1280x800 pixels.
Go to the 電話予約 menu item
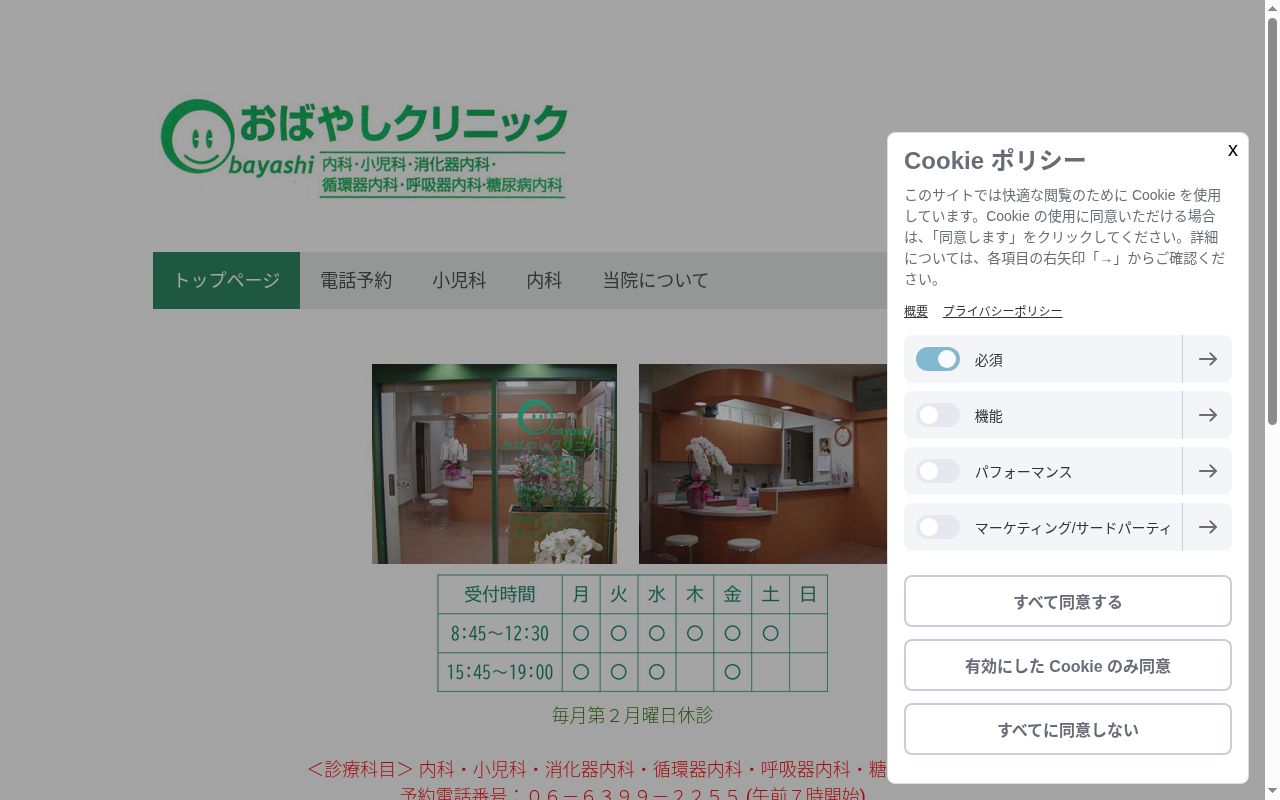tap(356, 280)
